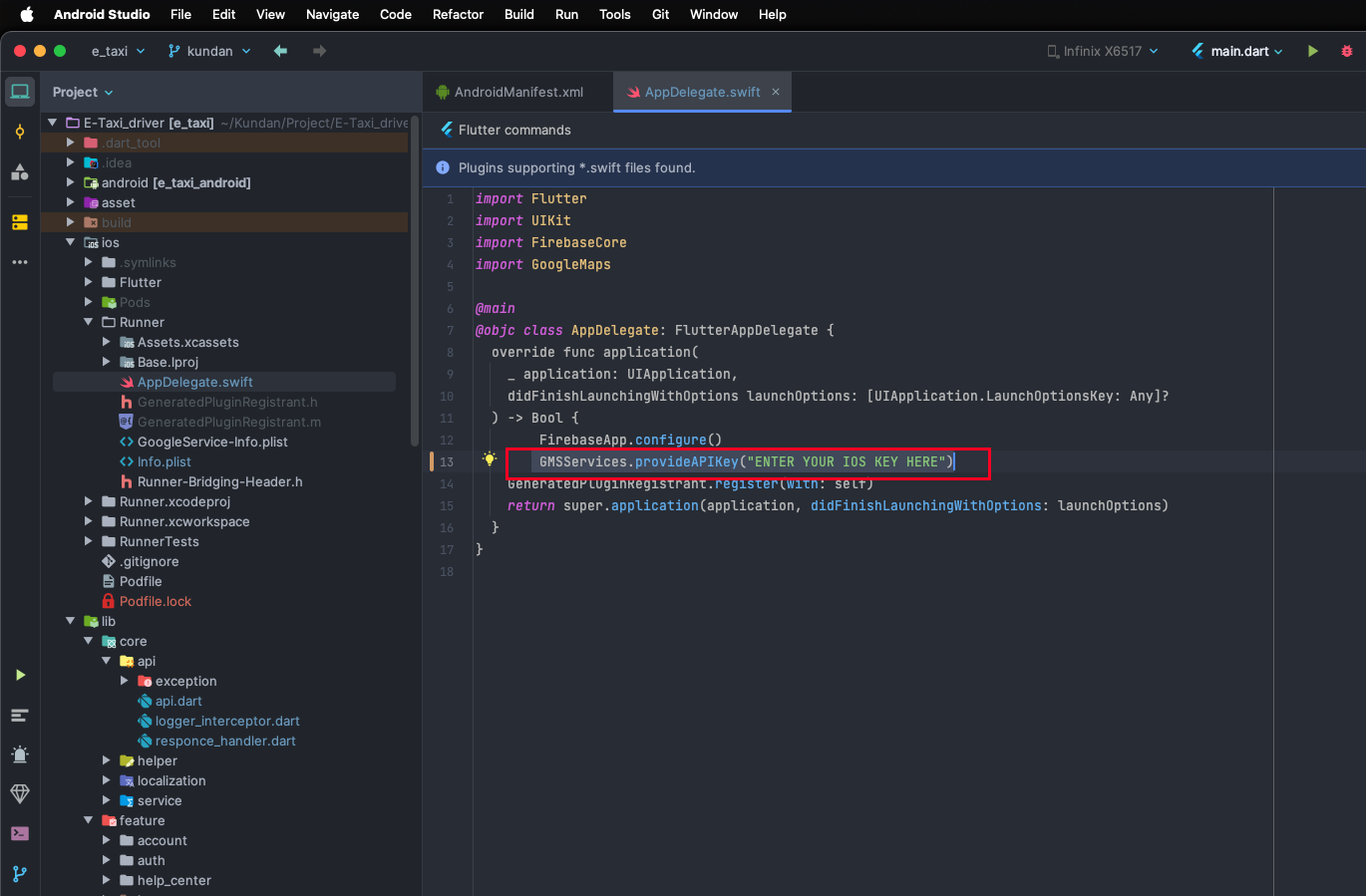The width and height of the screenshot is (1366, 896).
Task: Expand the Assets.xcassets folder
Action: click(106, 342)
